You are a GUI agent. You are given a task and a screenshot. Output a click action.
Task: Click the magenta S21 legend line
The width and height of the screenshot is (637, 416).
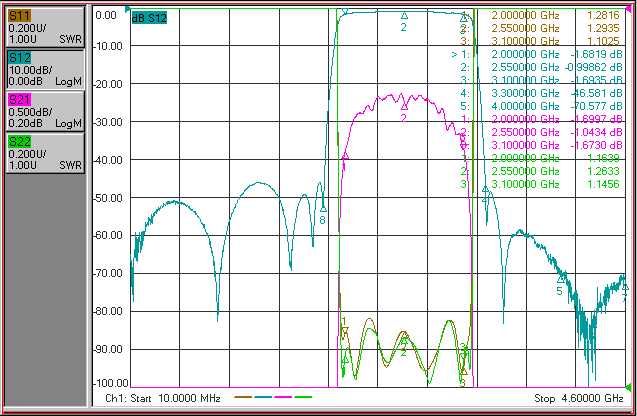pos(283,397)
